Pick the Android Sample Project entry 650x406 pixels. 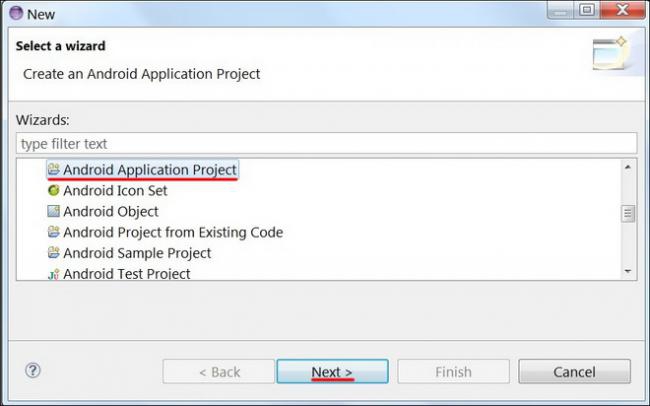point(137,253)
